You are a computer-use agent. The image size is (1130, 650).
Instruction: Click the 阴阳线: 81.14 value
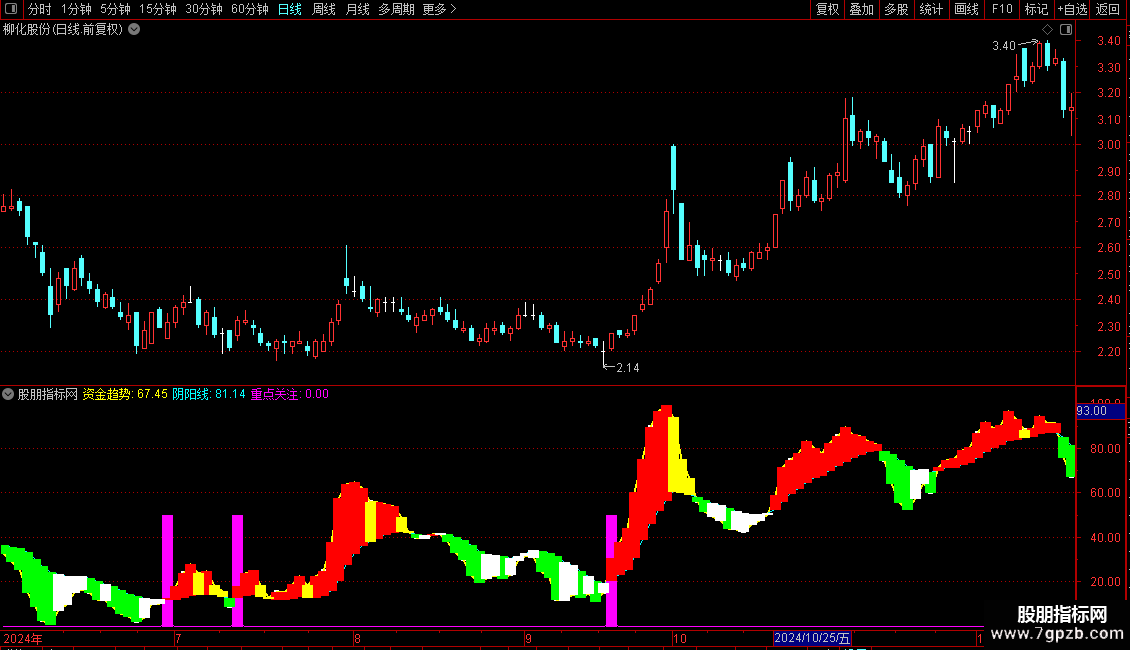[208, 394]
